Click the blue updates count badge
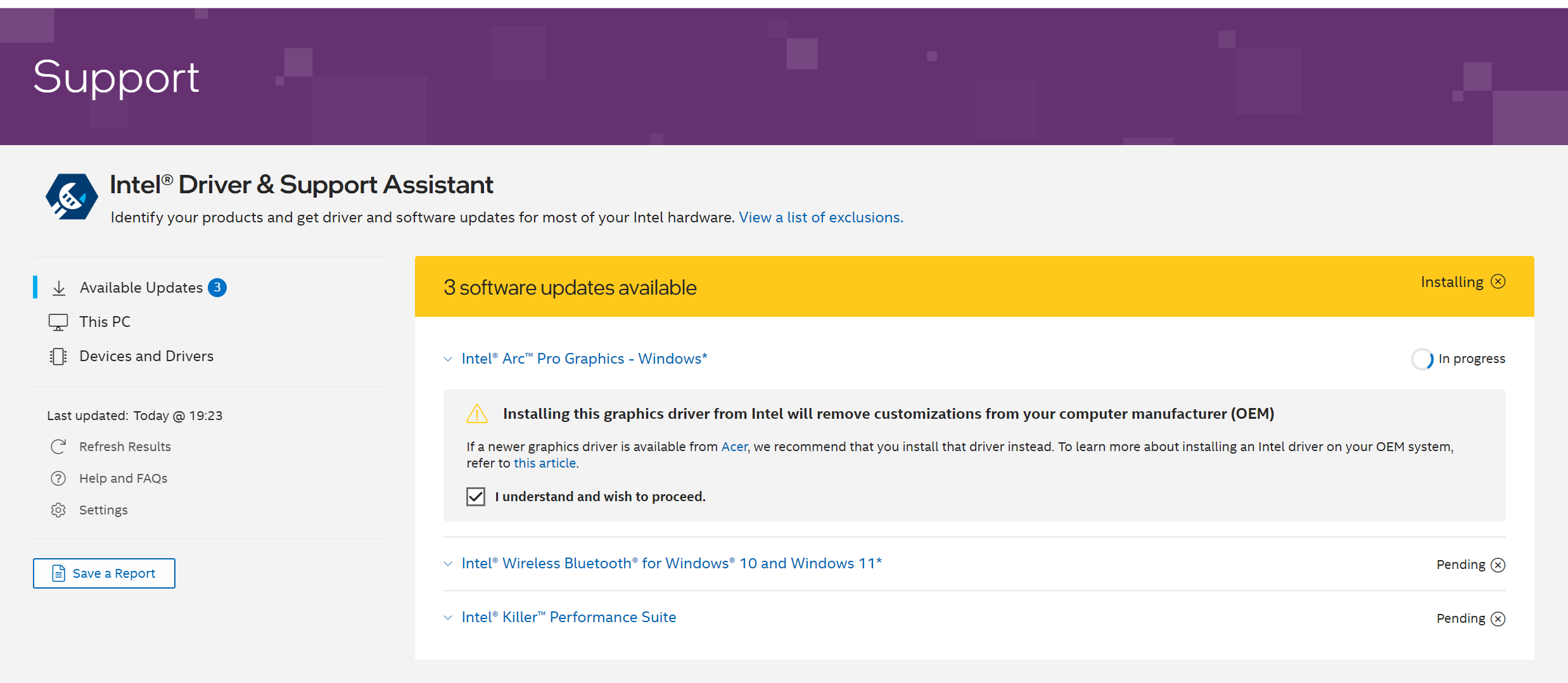Screen dimensions: 1568x683 coord(217,288)
